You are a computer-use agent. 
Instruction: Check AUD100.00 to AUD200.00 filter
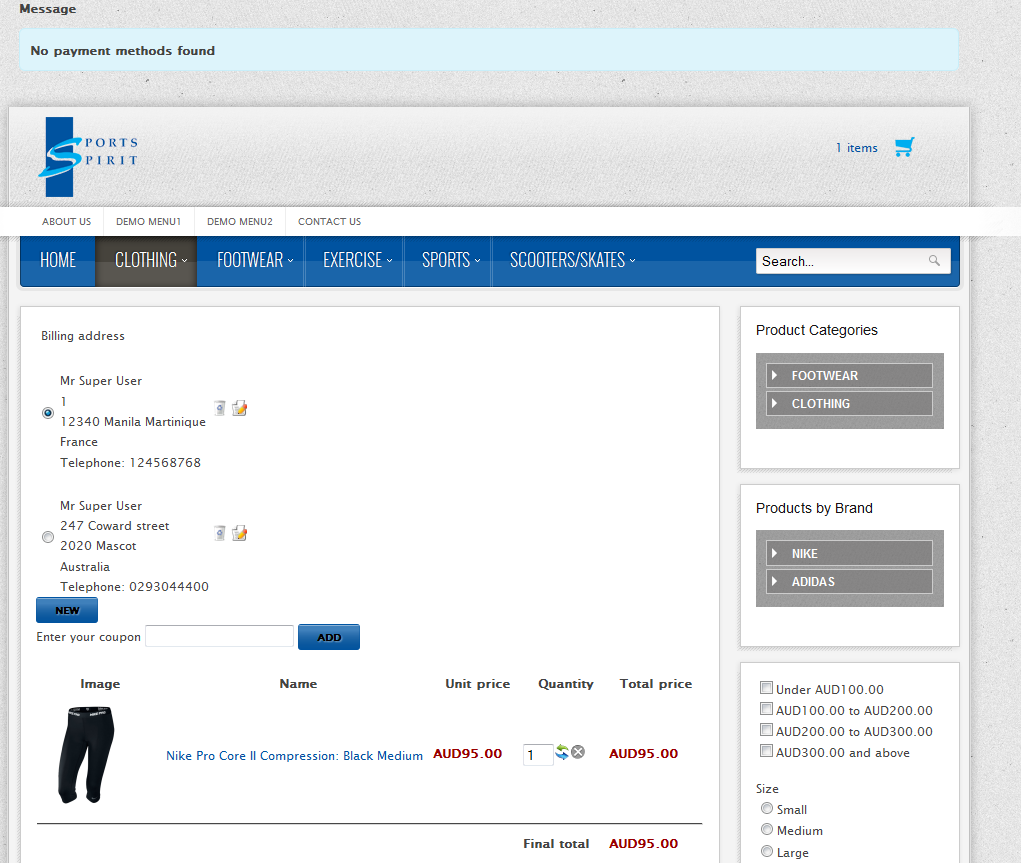(766, 709)
